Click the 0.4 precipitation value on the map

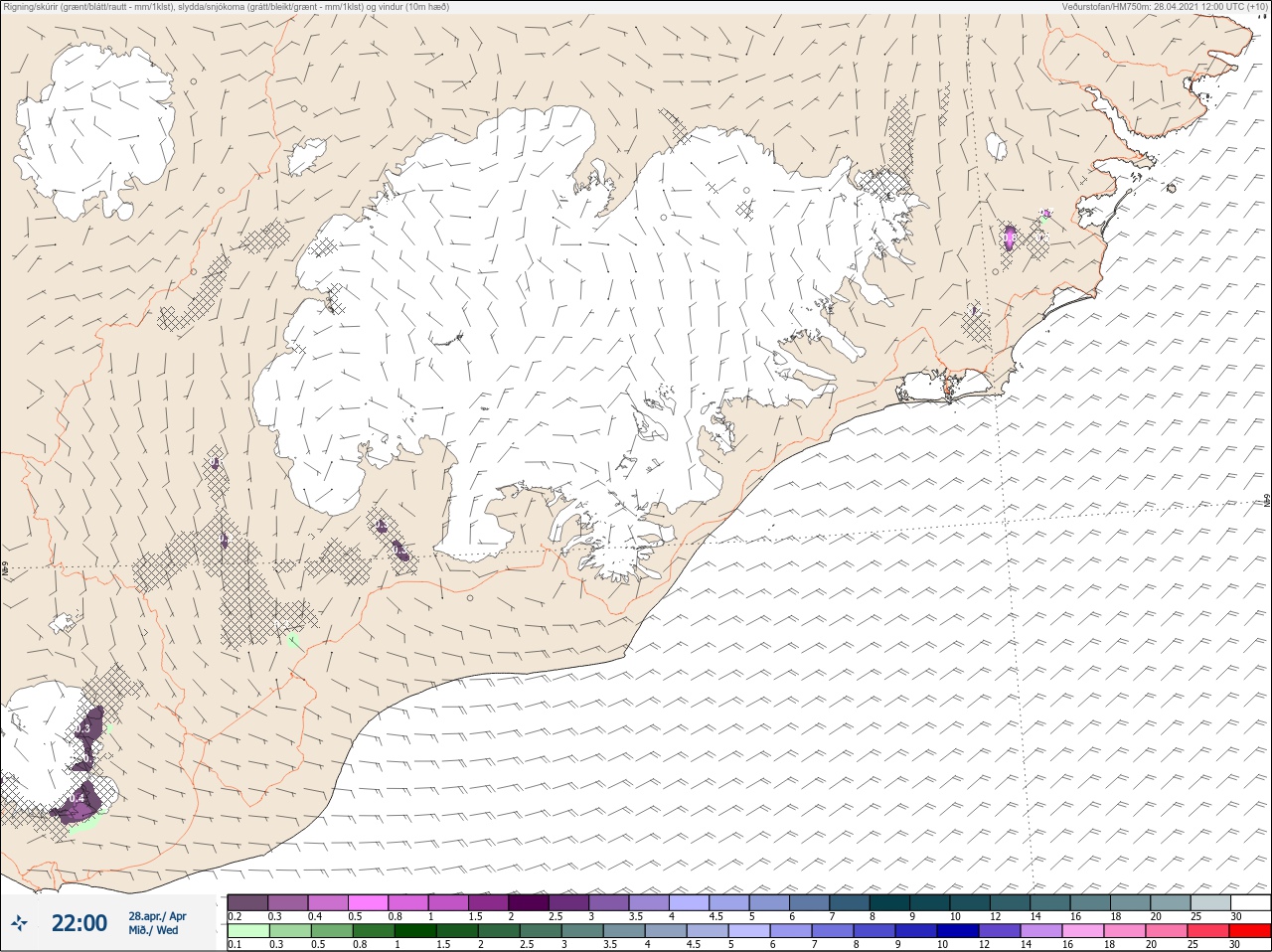77,799
